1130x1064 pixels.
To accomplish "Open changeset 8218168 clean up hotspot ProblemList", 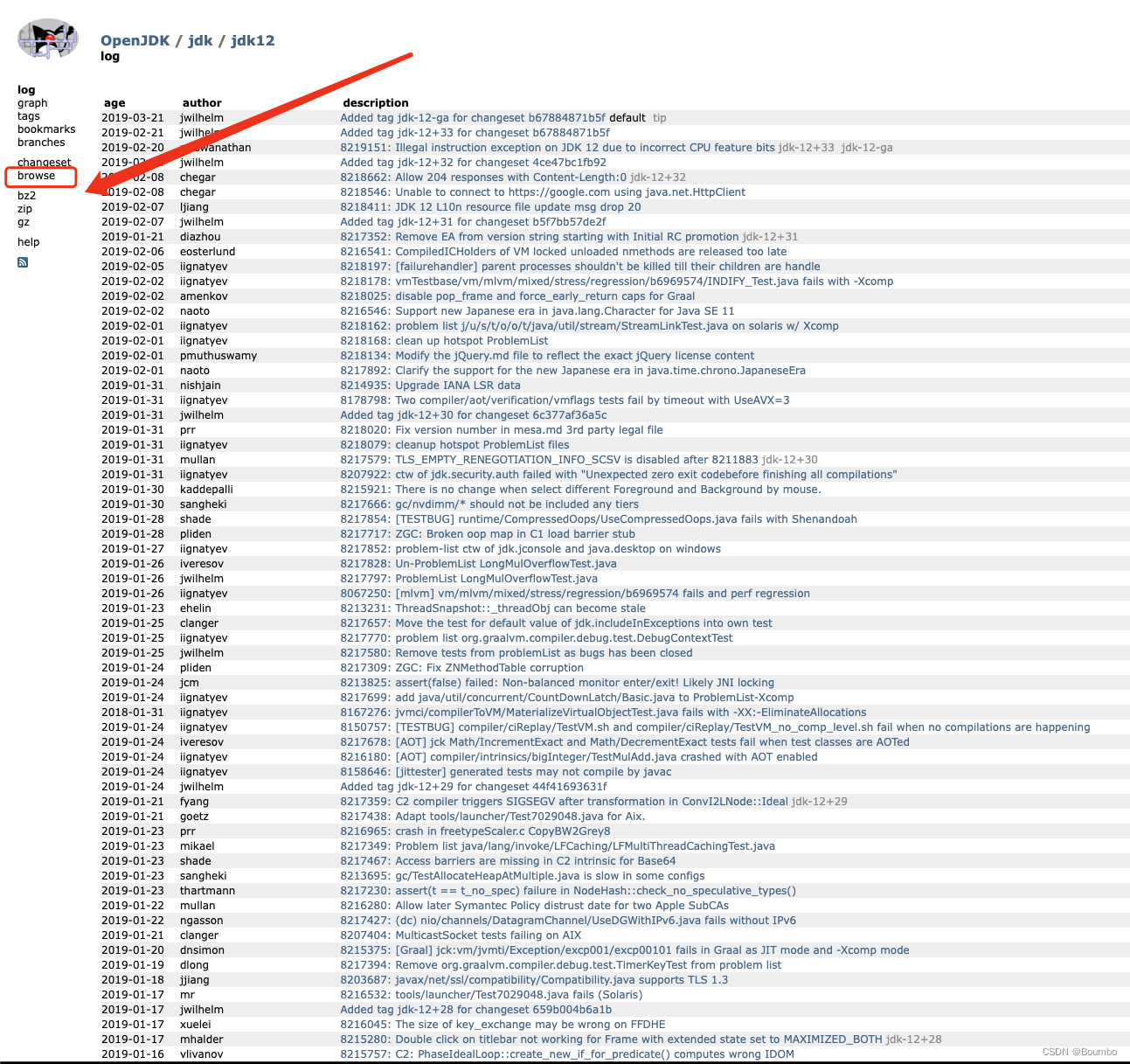I will click(444, 341).
